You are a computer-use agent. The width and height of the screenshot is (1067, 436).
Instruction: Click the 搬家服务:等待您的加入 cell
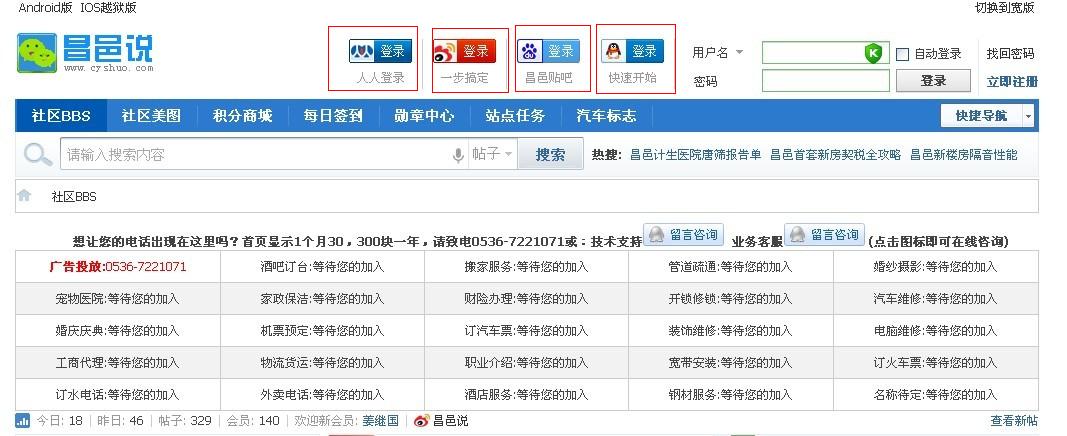[527, 267]
